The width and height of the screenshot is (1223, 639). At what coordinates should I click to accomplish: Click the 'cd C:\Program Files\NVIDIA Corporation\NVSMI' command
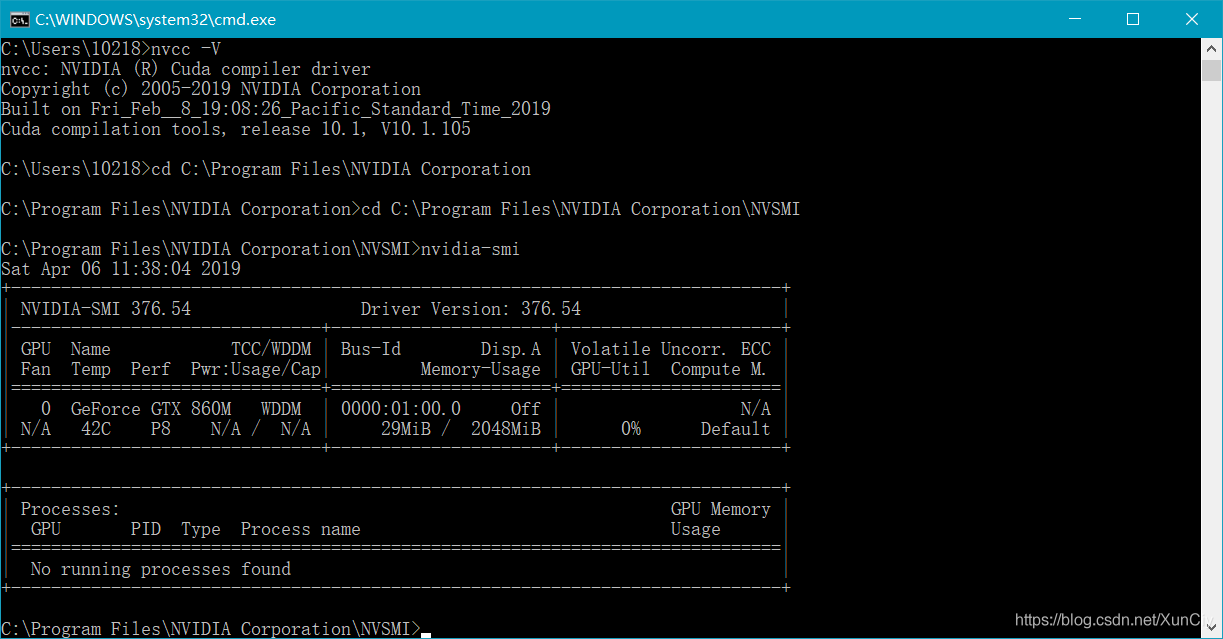[x=581, y=209]
